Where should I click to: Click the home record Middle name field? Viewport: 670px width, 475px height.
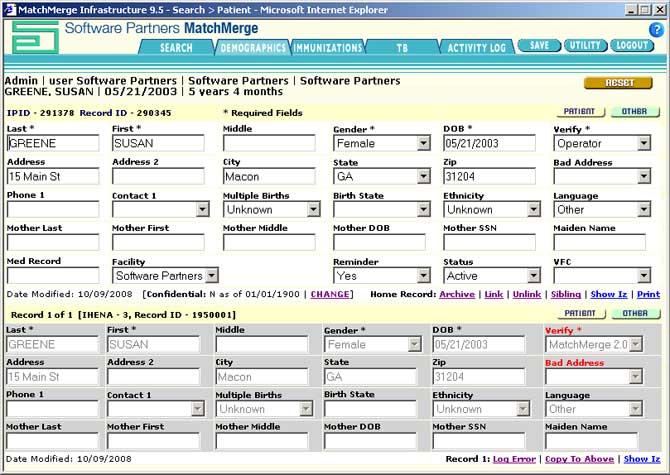(269, 143)
